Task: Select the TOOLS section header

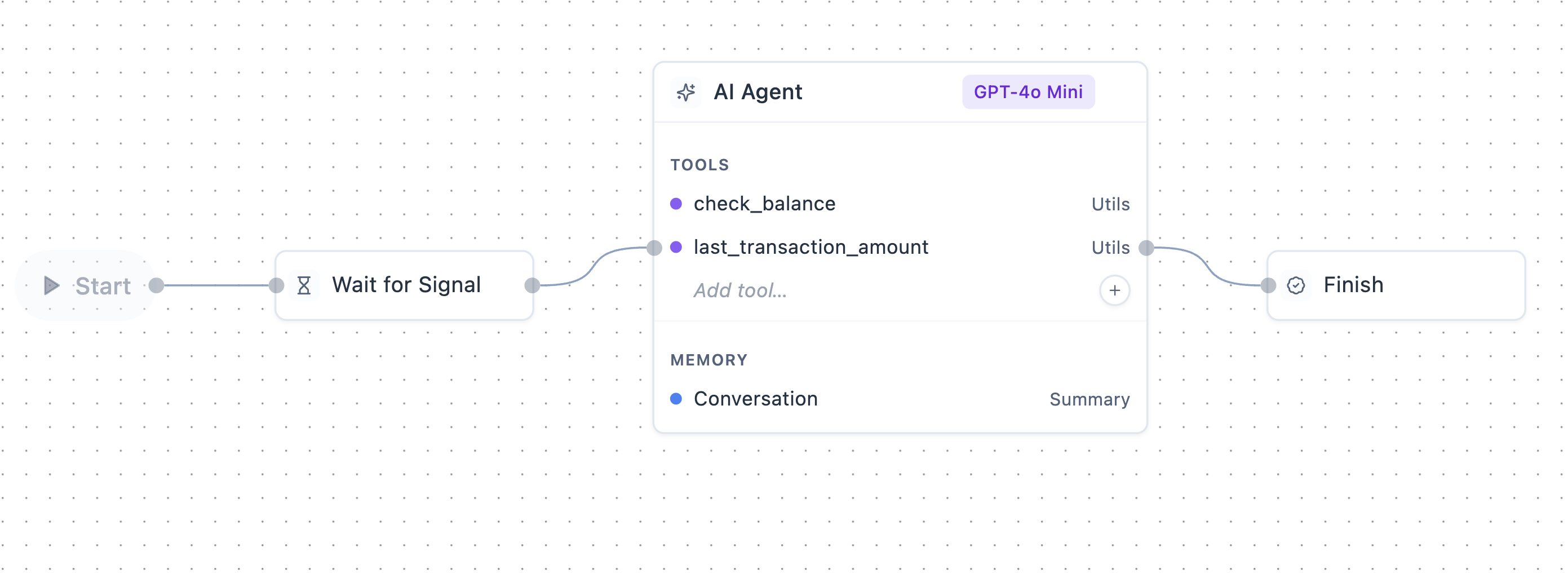Action: tap(700, 164)
